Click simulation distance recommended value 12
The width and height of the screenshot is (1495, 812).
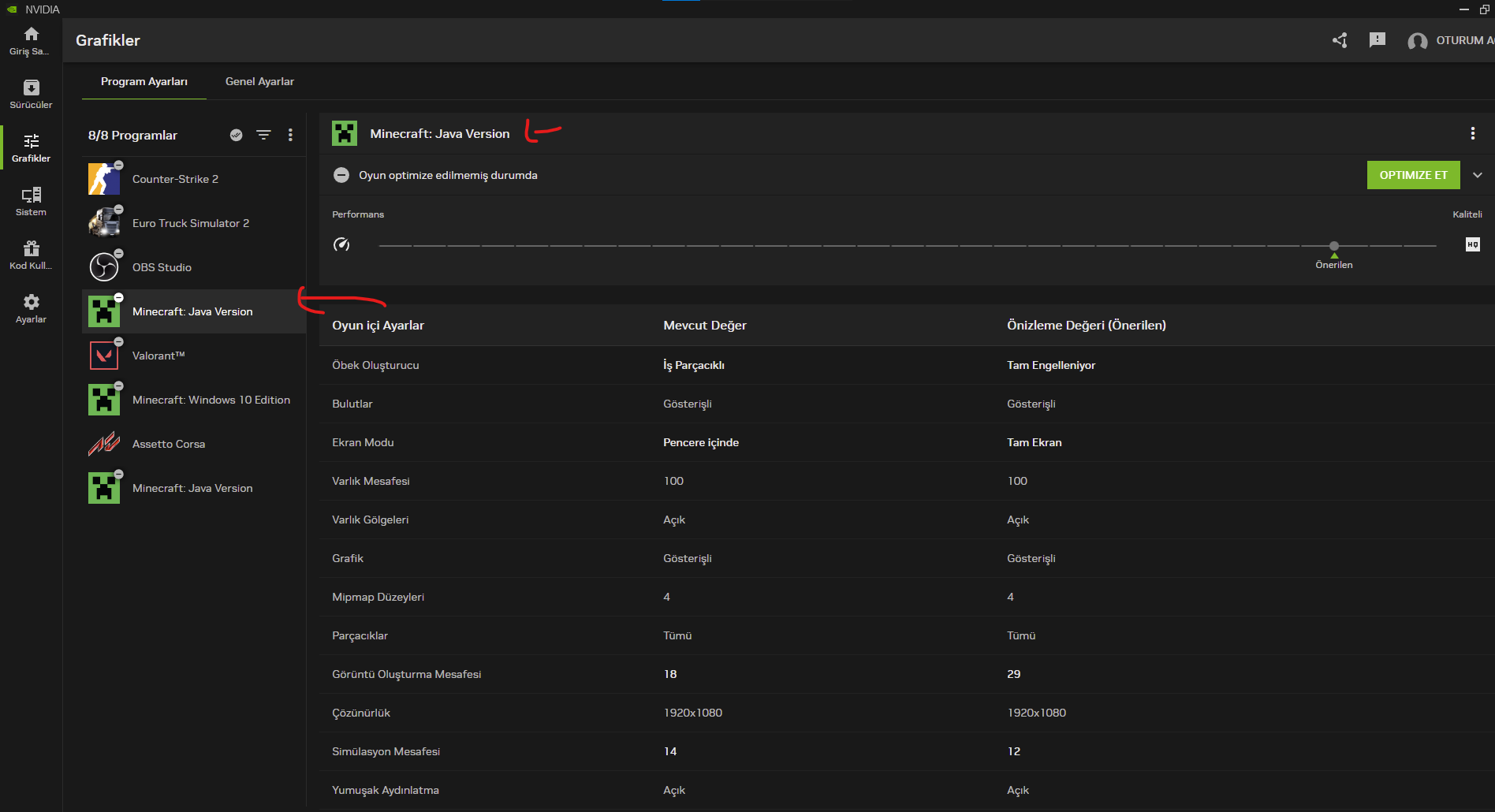click(1014, 751)
